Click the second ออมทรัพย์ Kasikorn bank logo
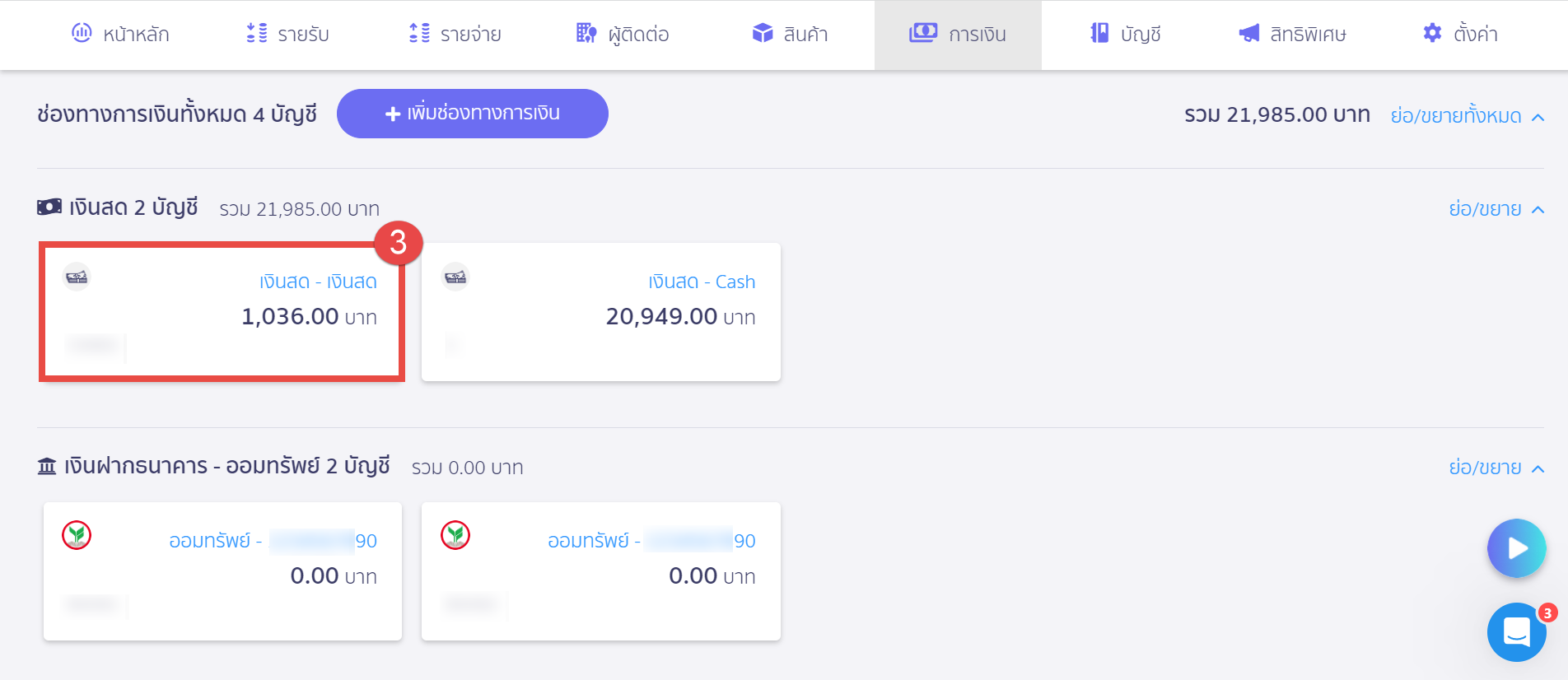 pos(455,535)
